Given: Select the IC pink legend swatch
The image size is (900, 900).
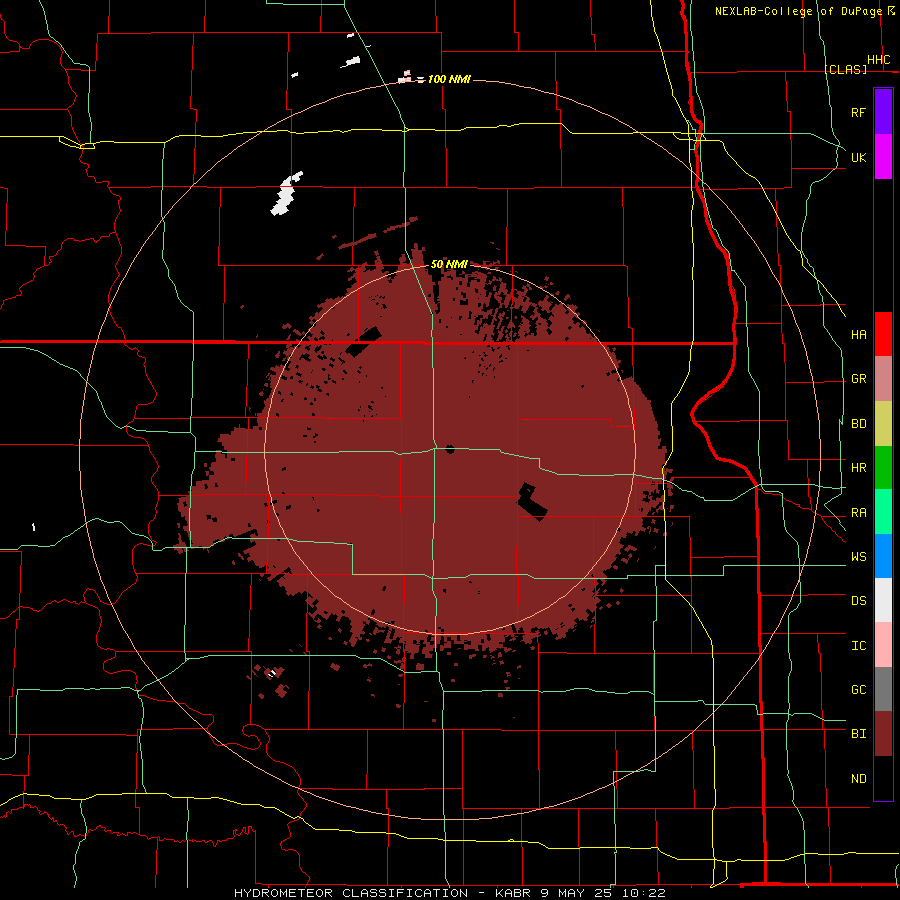Looking at the screenshot, I should coord(883,645).
